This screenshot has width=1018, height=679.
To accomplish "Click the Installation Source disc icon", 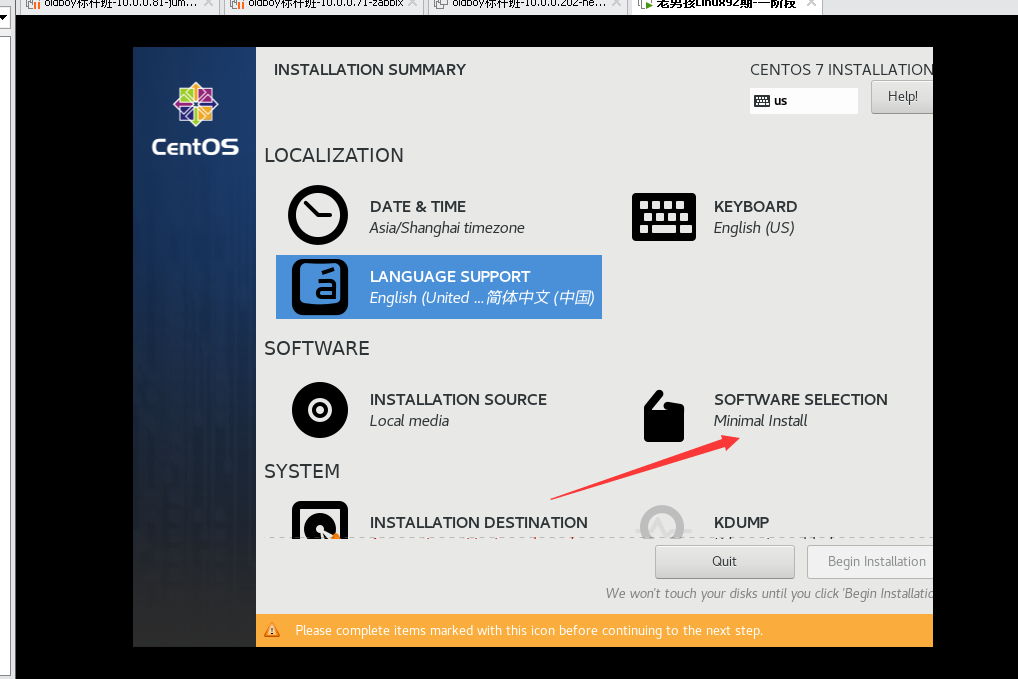I will click(x=320, y=410).
